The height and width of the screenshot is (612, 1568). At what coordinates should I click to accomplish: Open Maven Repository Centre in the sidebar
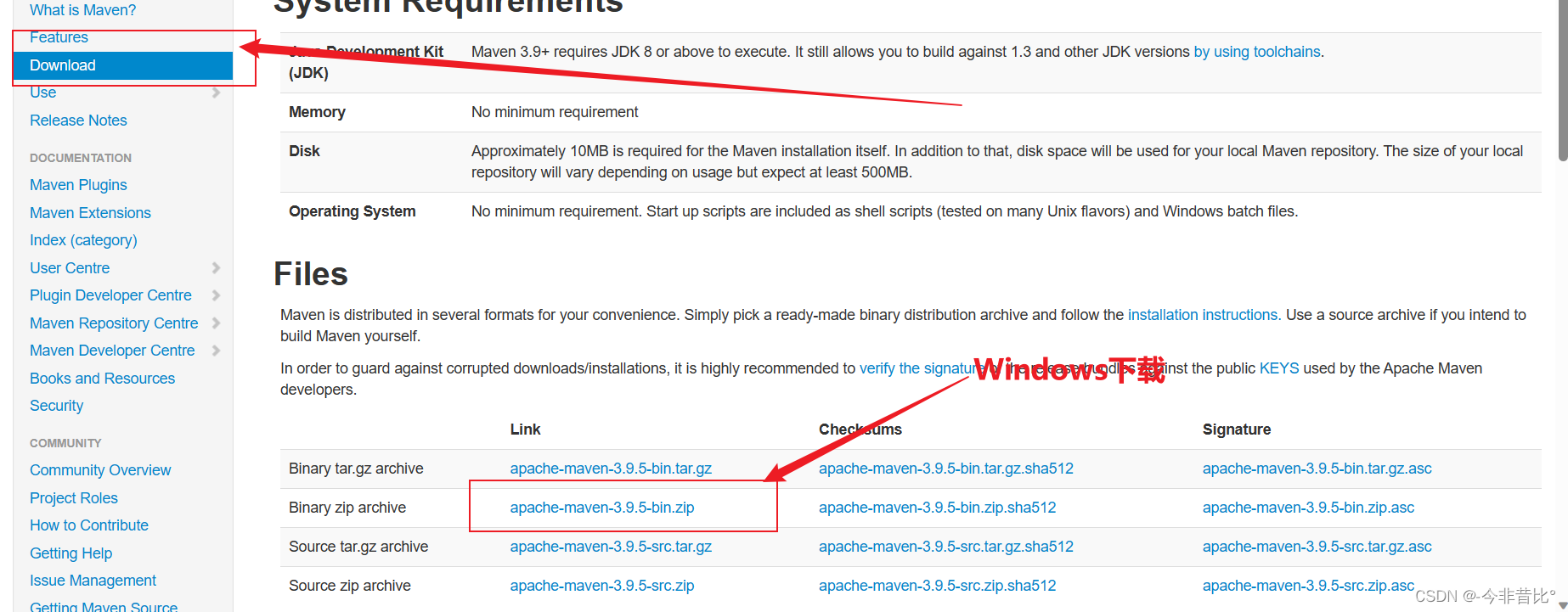114,323
